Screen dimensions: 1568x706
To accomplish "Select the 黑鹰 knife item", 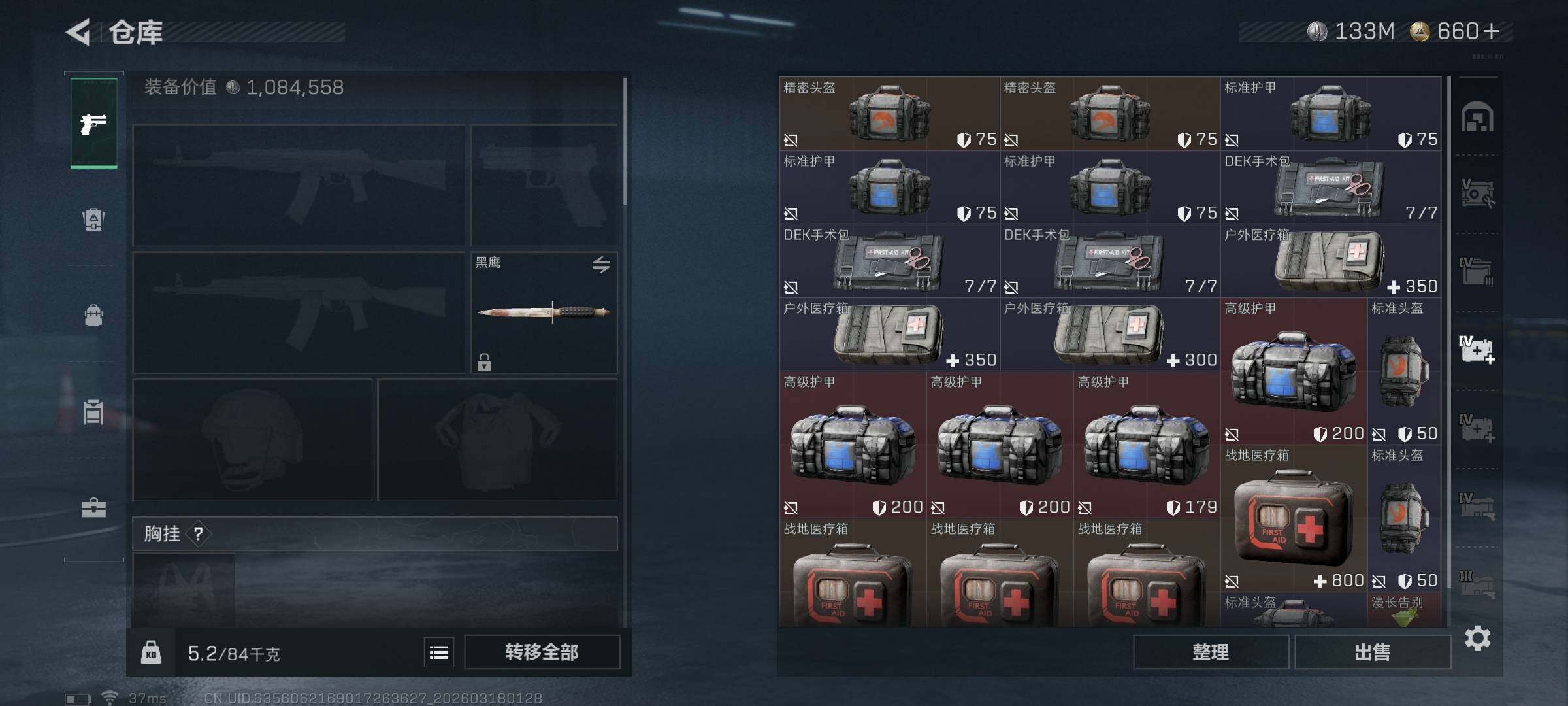I will click(544, 312).
